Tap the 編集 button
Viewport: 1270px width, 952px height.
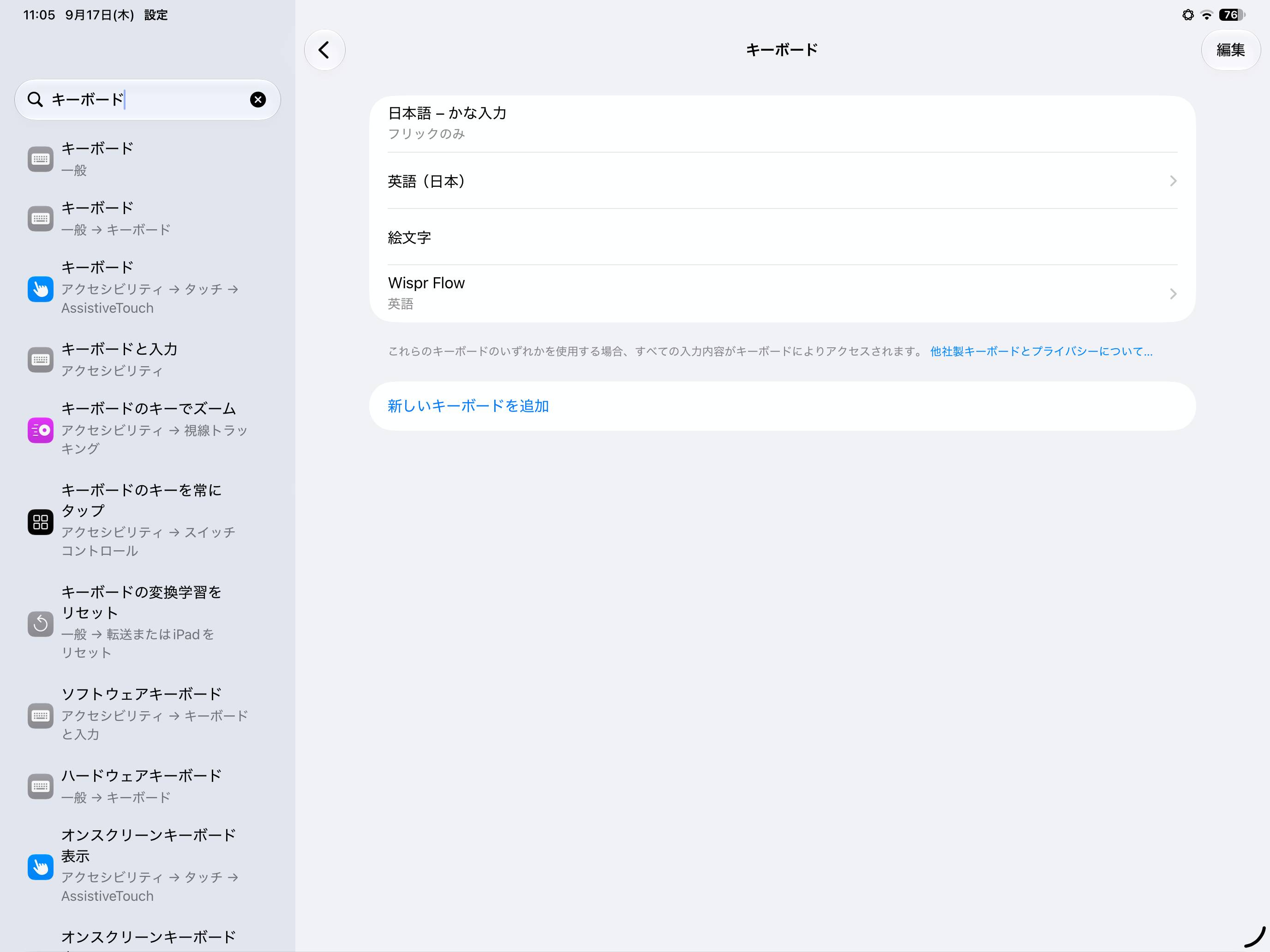pos(1230,50)
